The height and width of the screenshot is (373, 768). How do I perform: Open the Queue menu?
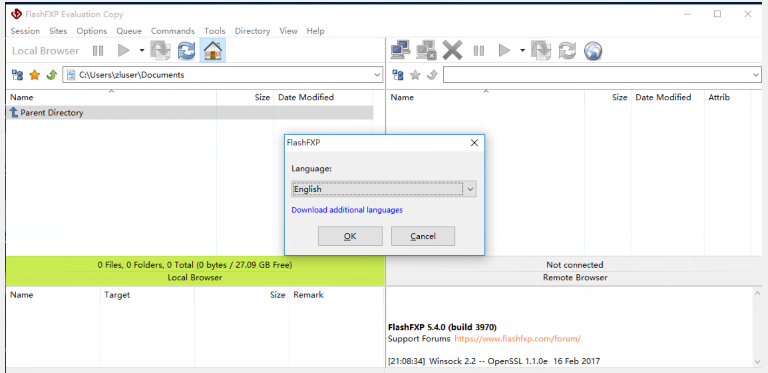click(129, 31)
